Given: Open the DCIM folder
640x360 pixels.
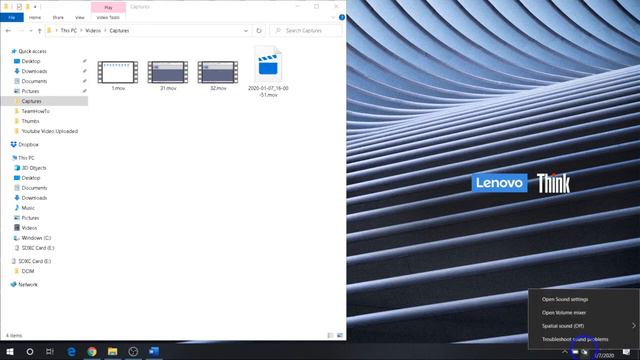Looking at the screenshot, I should 28,271.
